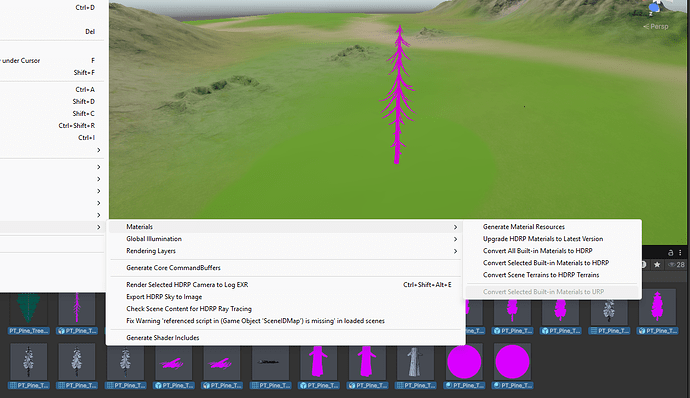Toggle hidden packages eye icon showing 28

[676, 265]
